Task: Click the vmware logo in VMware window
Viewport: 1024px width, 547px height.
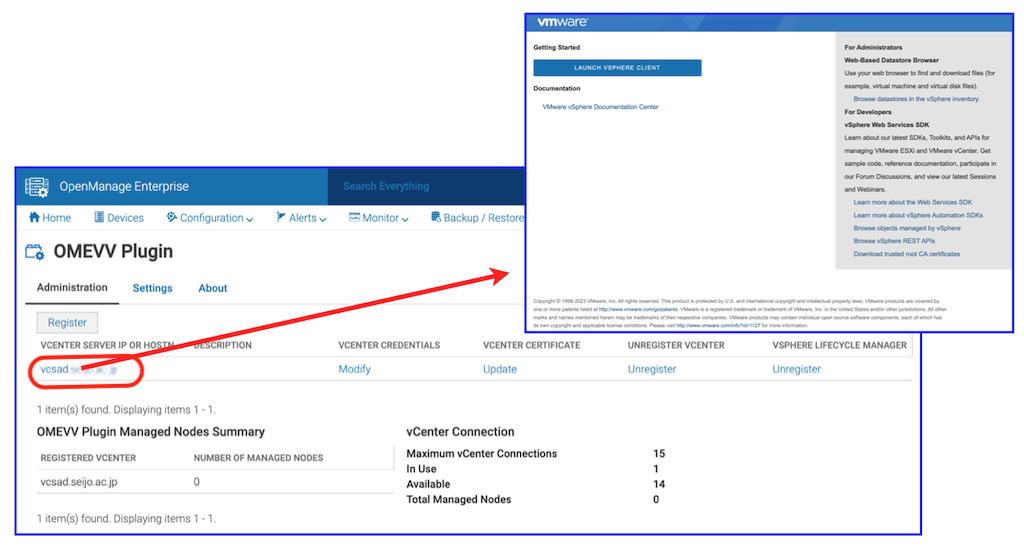Action: 562,22
